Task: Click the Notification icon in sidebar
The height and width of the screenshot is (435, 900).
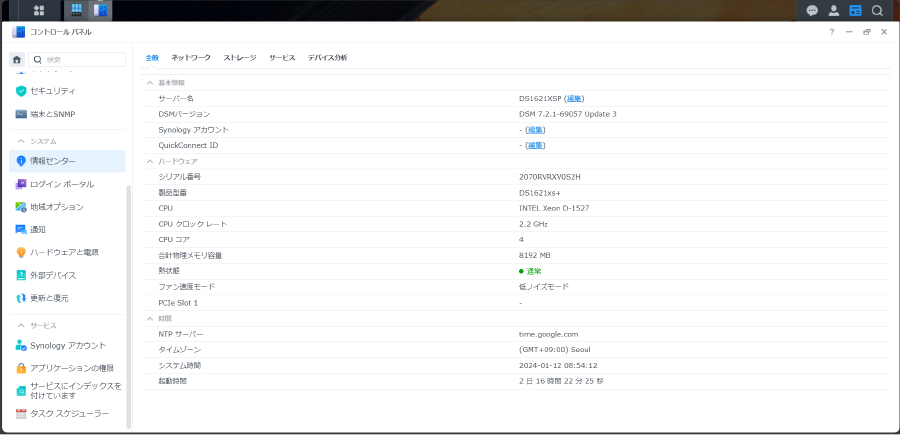Action: 21,230
